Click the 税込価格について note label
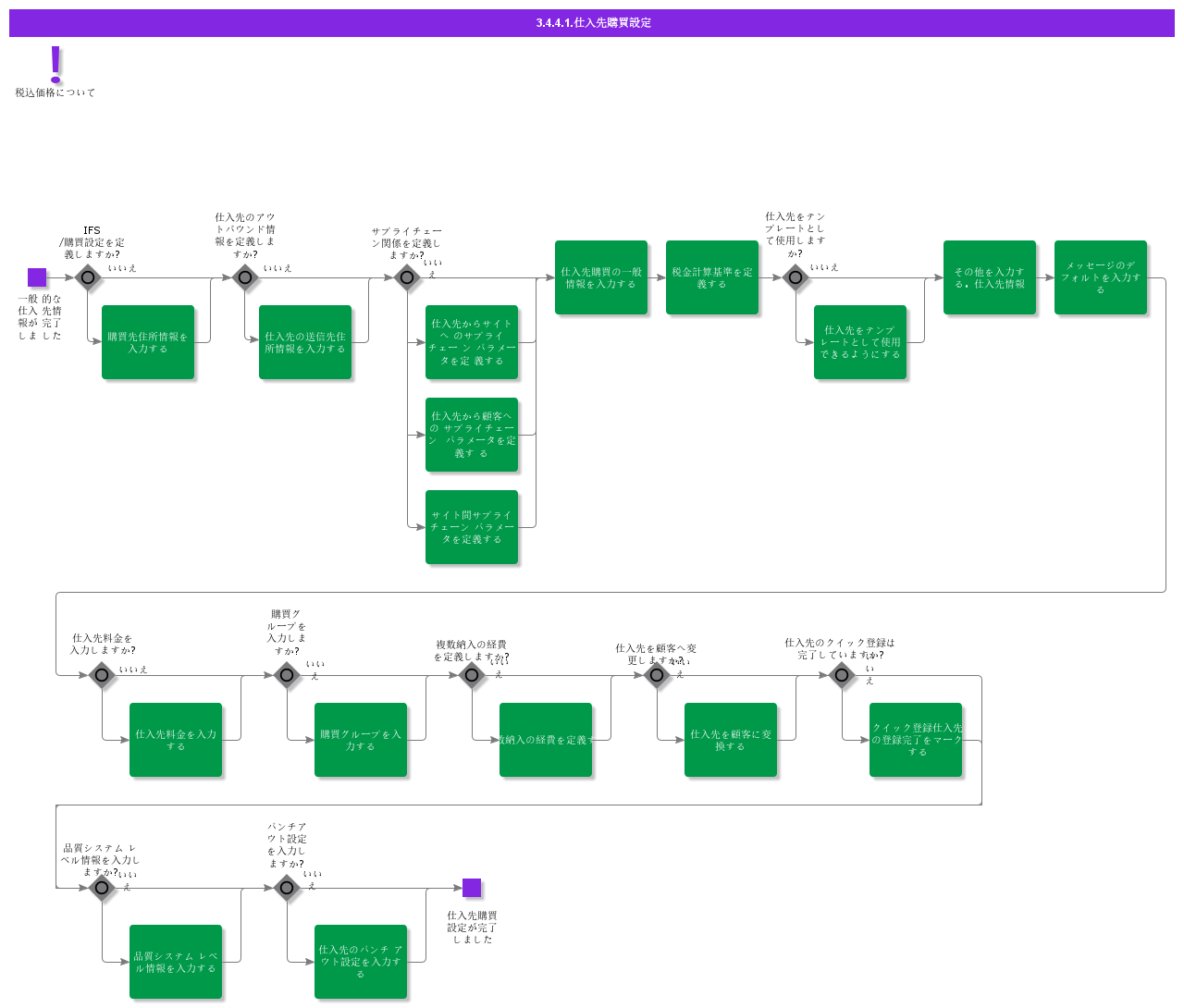The width and height of the screenshot is (1184, 1008). (55, 92)
